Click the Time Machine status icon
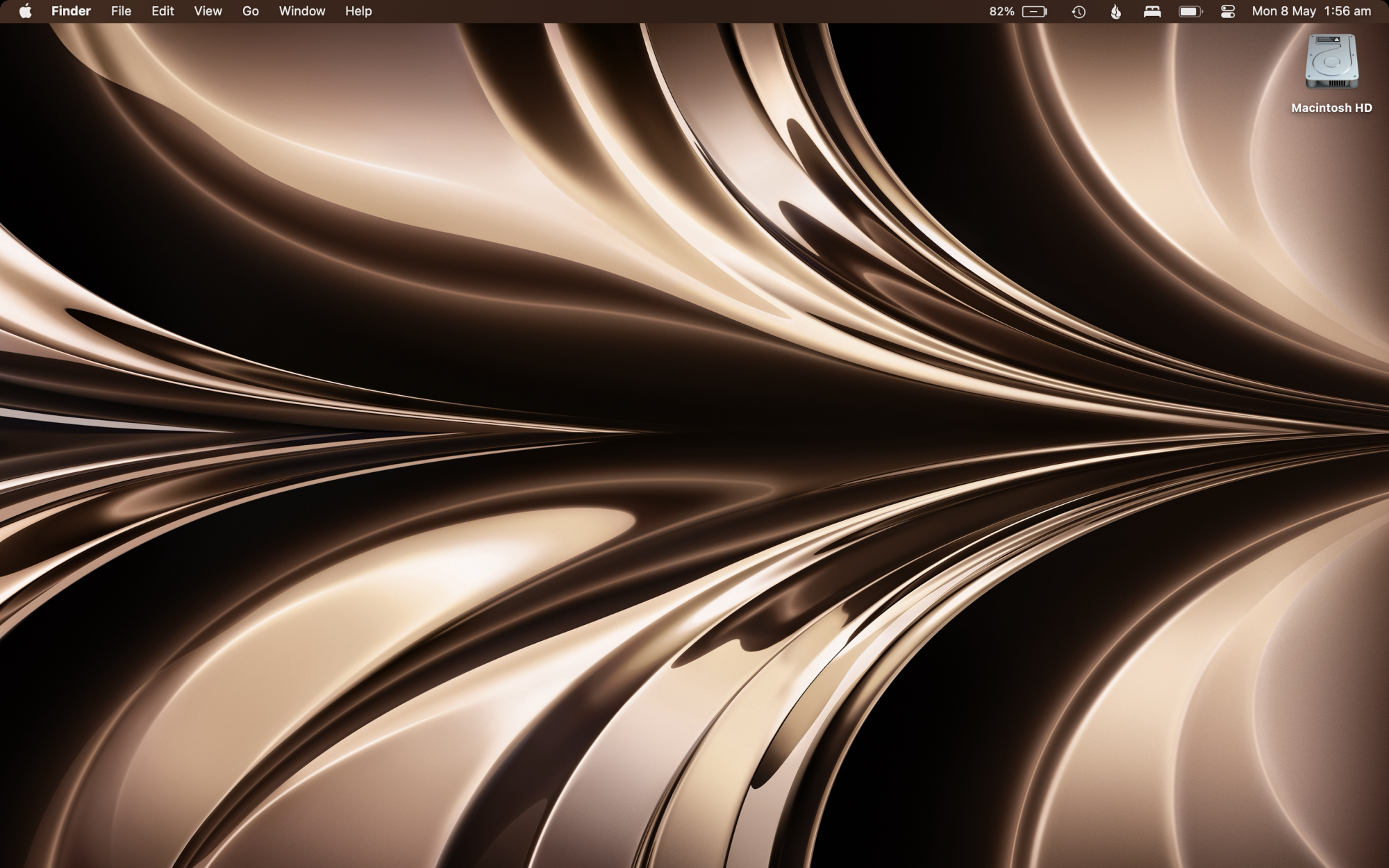 (1079, 12)
